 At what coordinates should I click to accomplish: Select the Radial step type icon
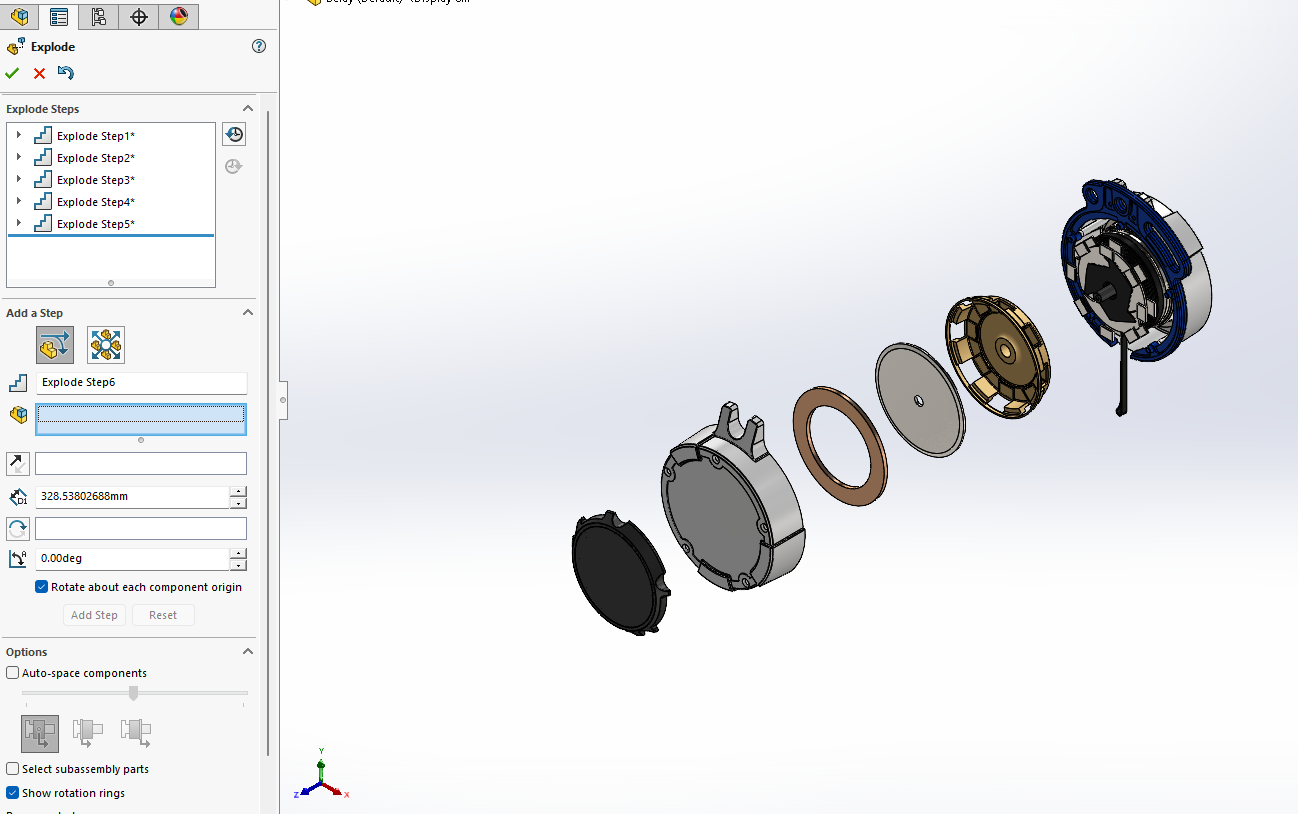(105, 344)
